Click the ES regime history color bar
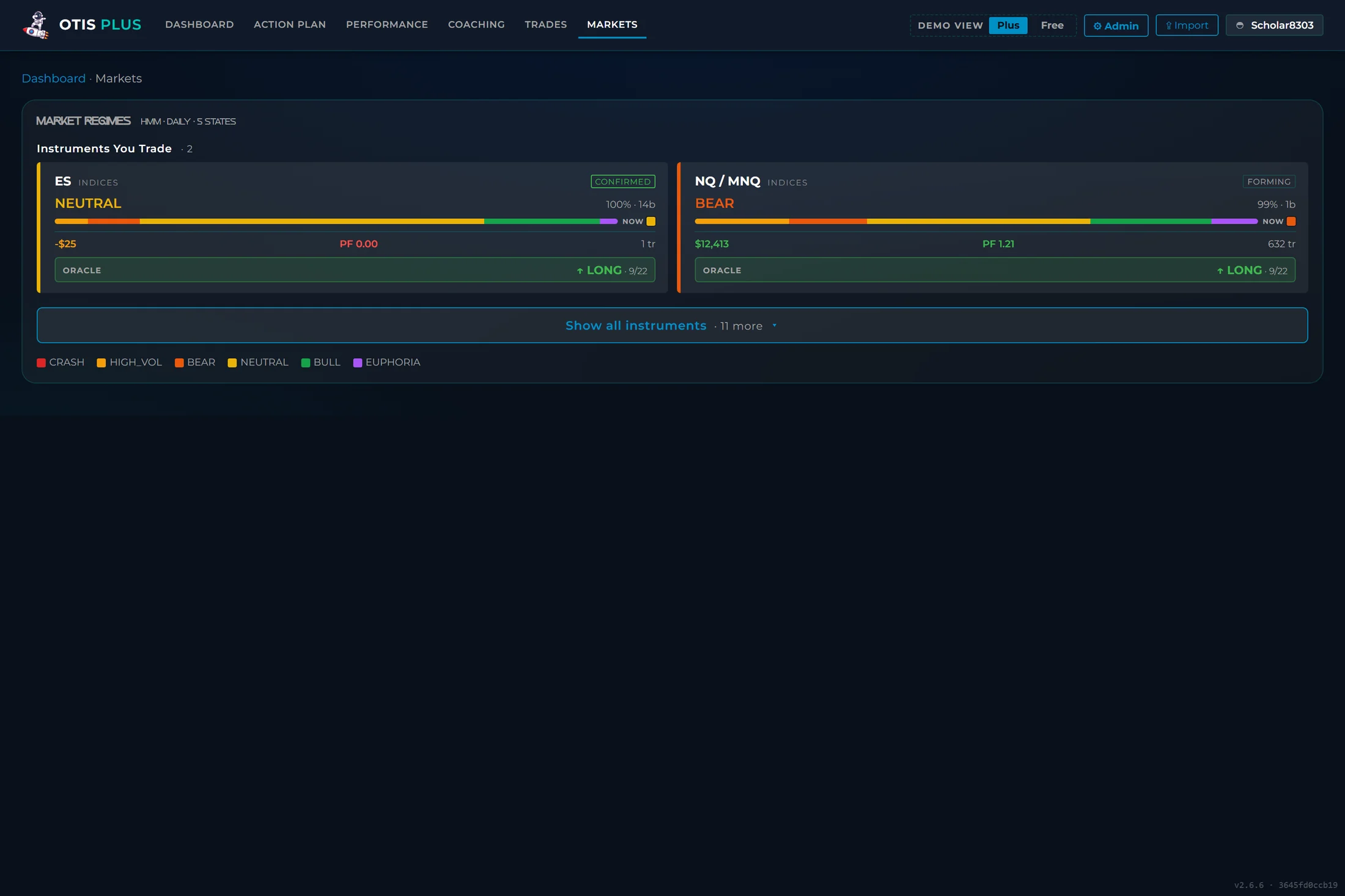Image resolution: width=1345 pixels, height=896 pixels. (336, 221)
